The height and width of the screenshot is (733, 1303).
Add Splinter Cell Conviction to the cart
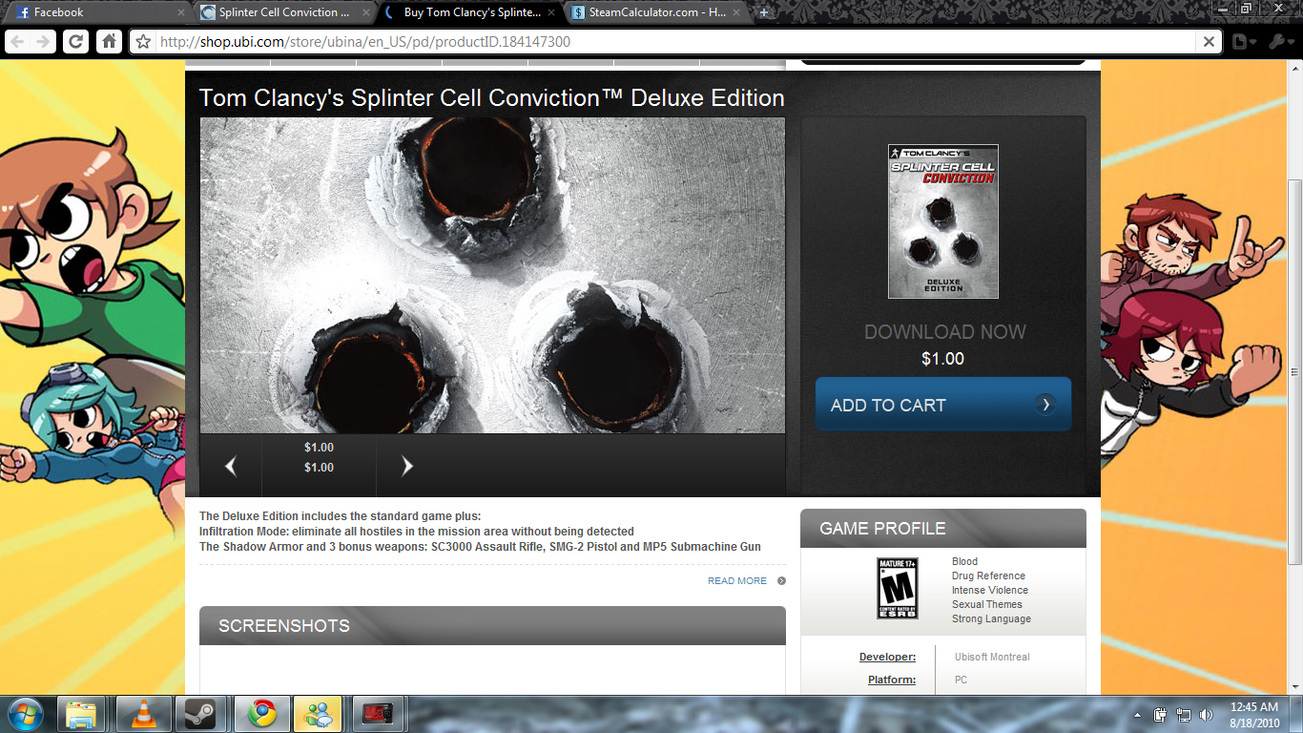[x=942, y=405]
